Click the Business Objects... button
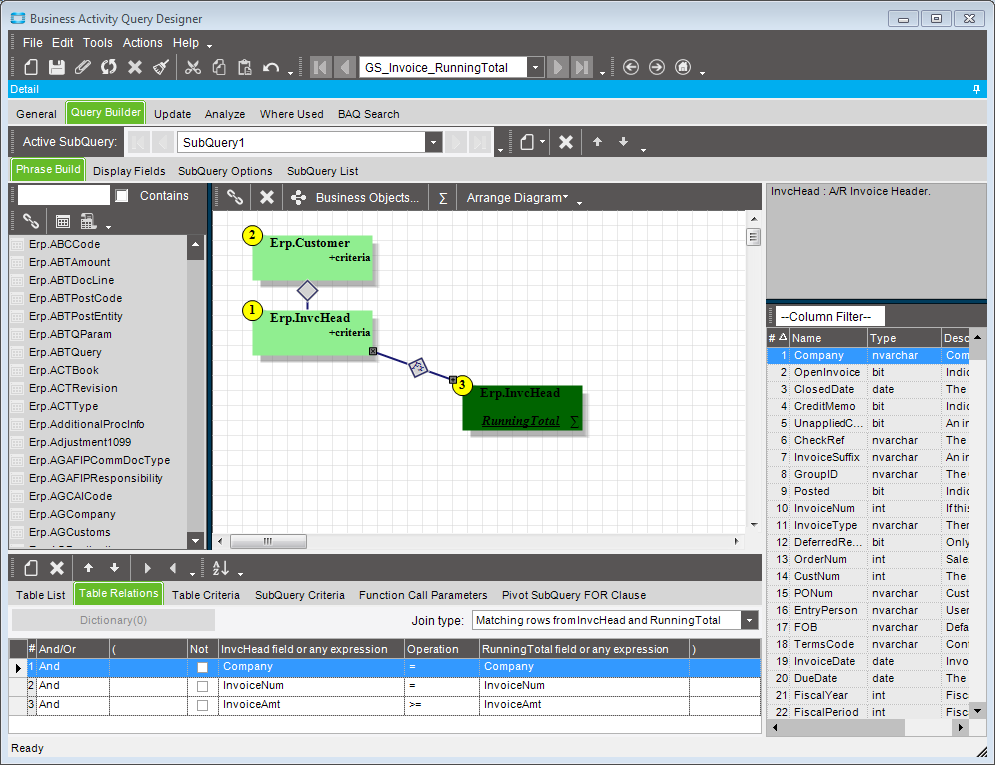This screenshot has width=995, height=765. pos(367,198)
